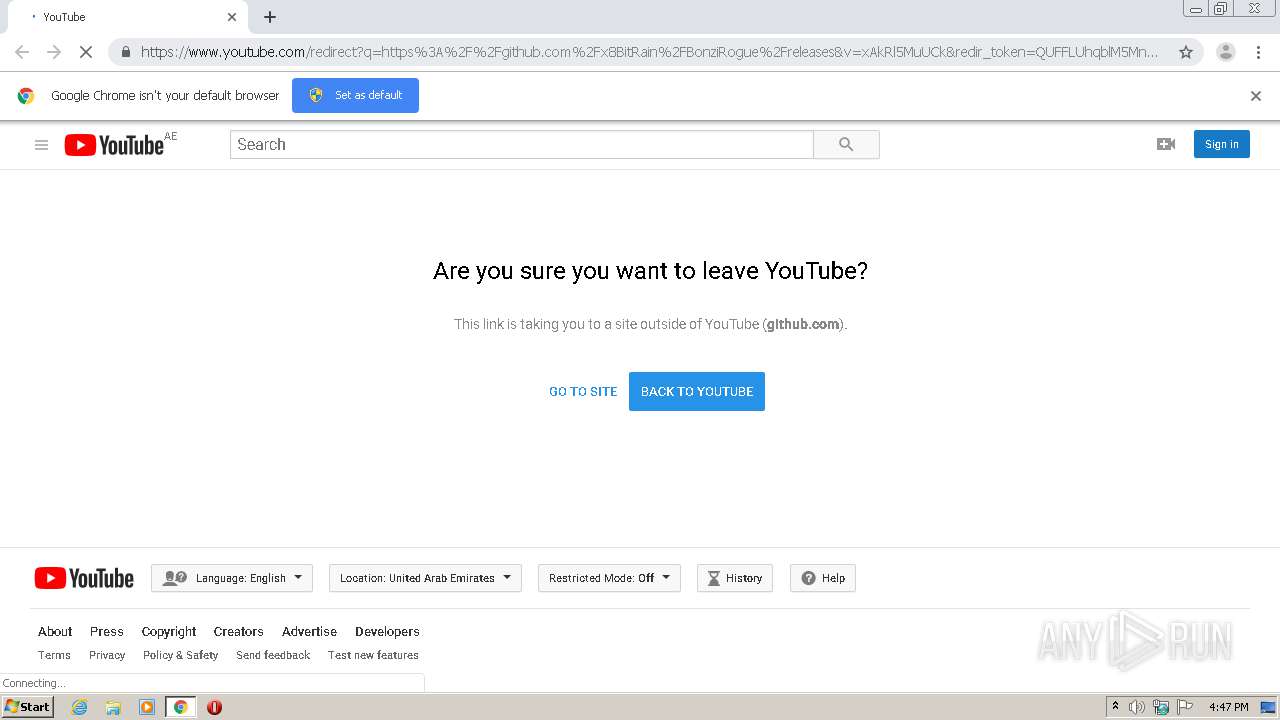This screenshot has height=720, width=1280.
Task: Stop loading the page
Action: click(x=86, y=52)
